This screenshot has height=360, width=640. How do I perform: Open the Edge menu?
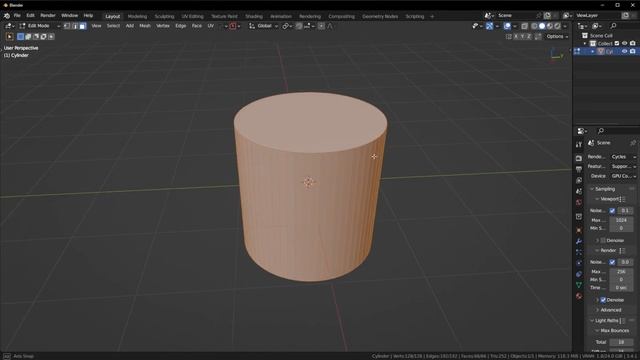click(x=180, y=26)
